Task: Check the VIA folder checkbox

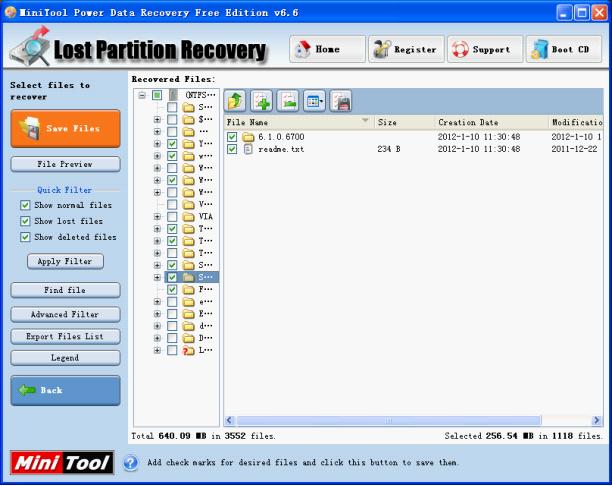Action: (x=172, y=217)
